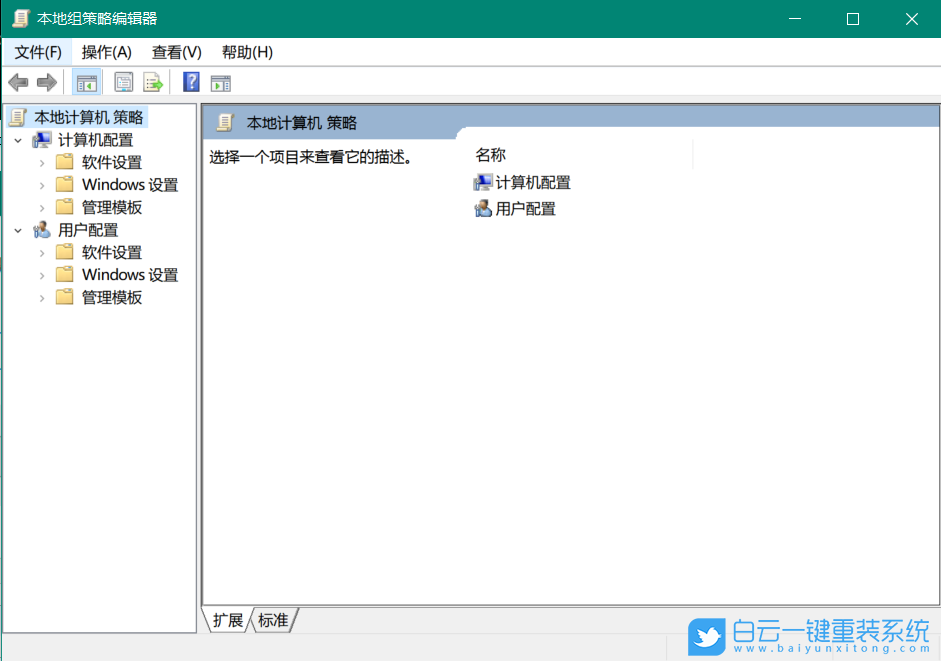Collapse the 计算机配置 tree node
Viewport: 941px width, 661px height.
point(20,139)
